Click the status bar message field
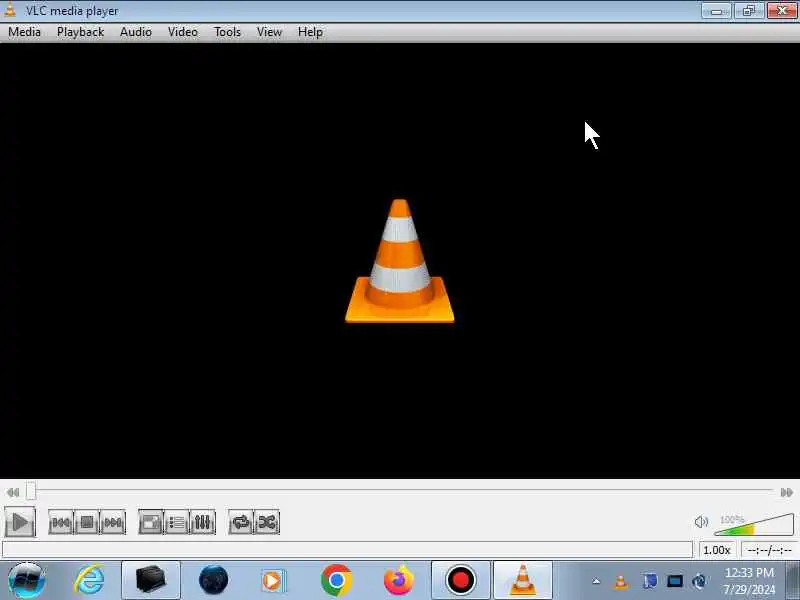The image size is (800, 600). point(347,550)
